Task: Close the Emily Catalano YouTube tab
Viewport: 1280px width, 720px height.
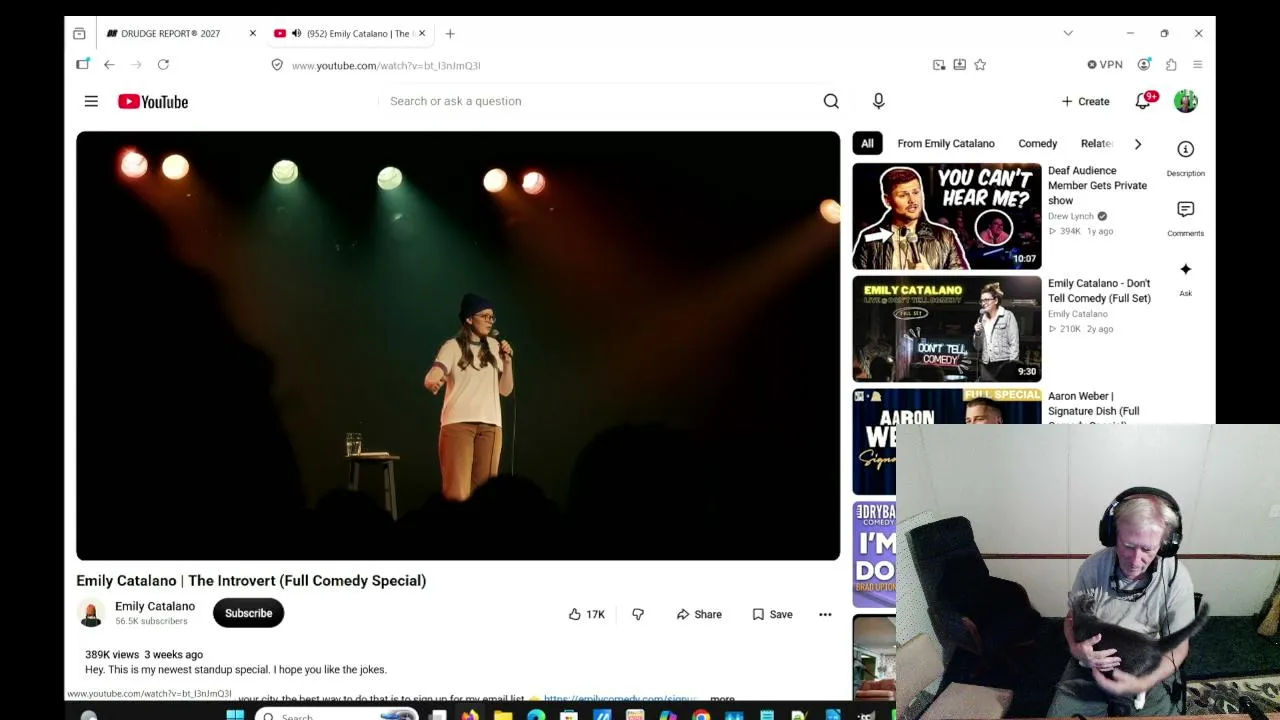Action: pyautogui.click(x=422, y=34)
